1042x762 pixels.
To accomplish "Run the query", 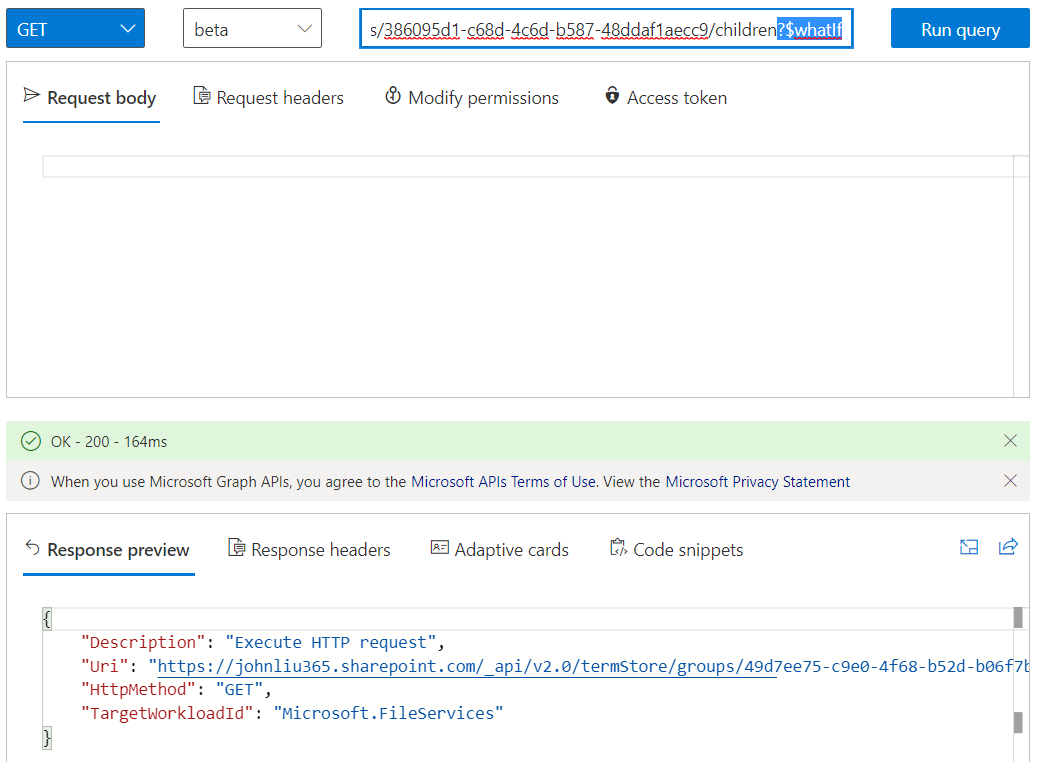I will (x=960, y=29).
